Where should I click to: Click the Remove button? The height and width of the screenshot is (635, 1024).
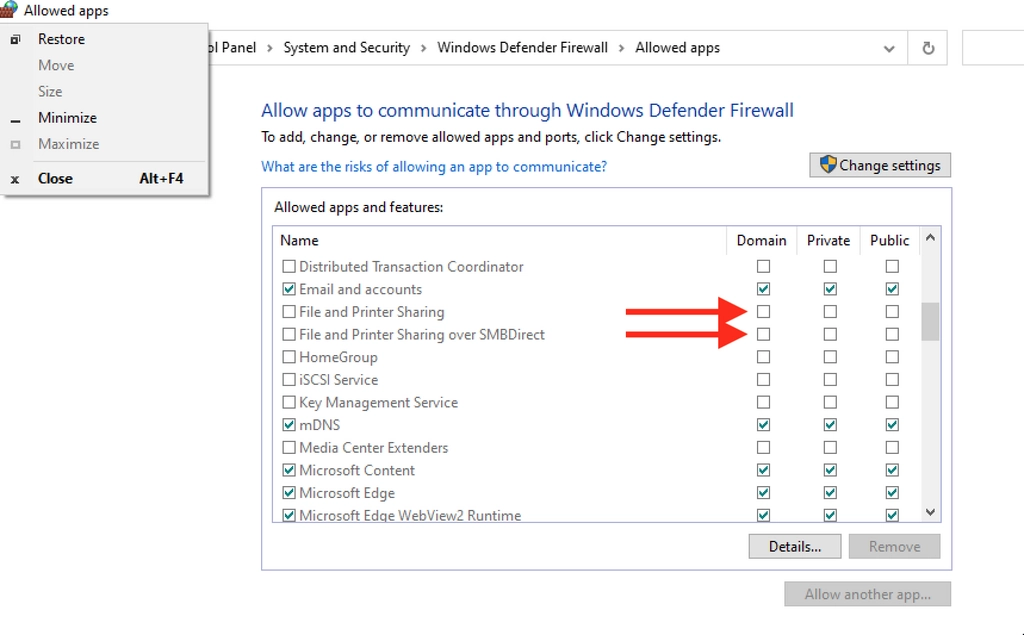(894, 547)
